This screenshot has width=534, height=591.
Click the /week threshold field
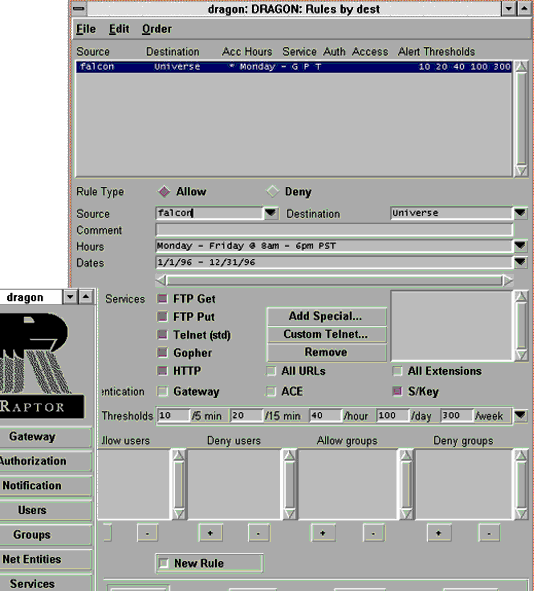pos(456,416)
